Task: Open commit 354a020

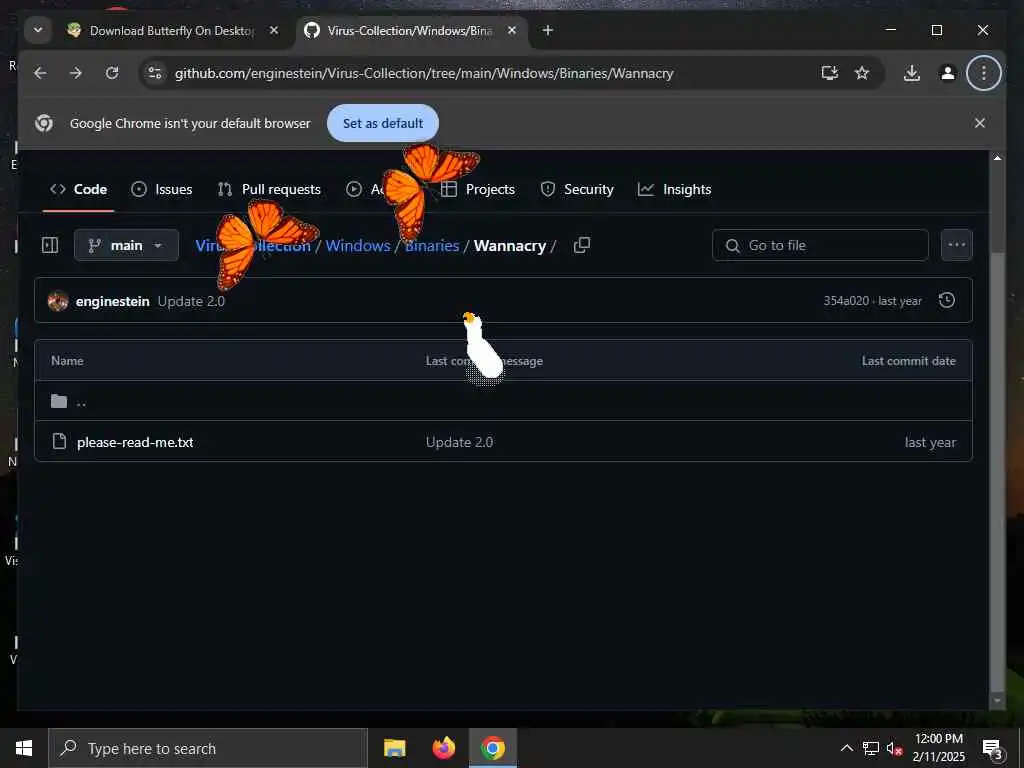Action: [x=846, y=301]
